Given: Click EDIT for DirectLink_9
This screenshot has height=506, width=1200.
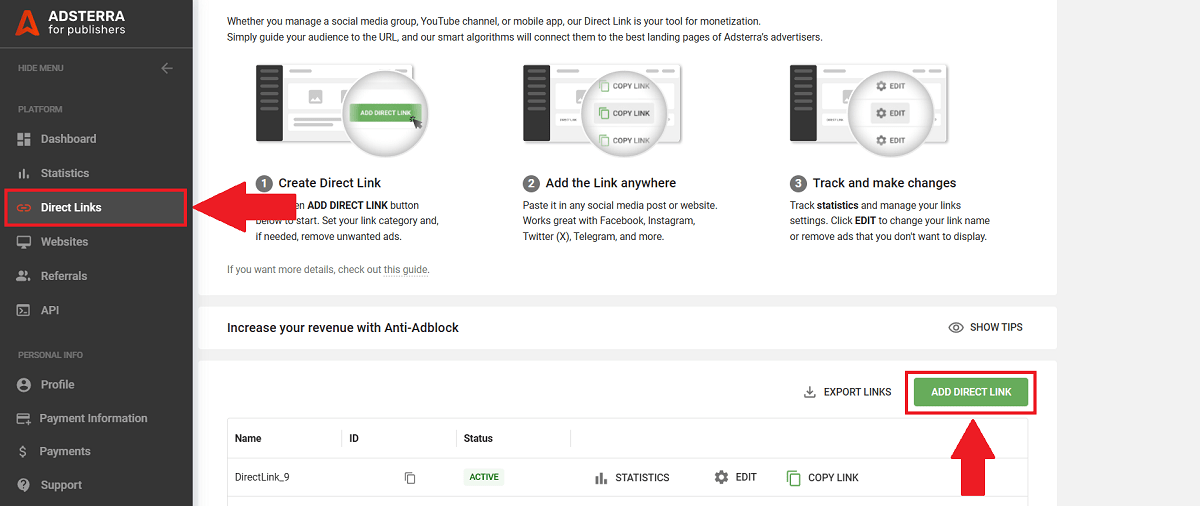Looking at the screenshot, I should tap(735, 477).
